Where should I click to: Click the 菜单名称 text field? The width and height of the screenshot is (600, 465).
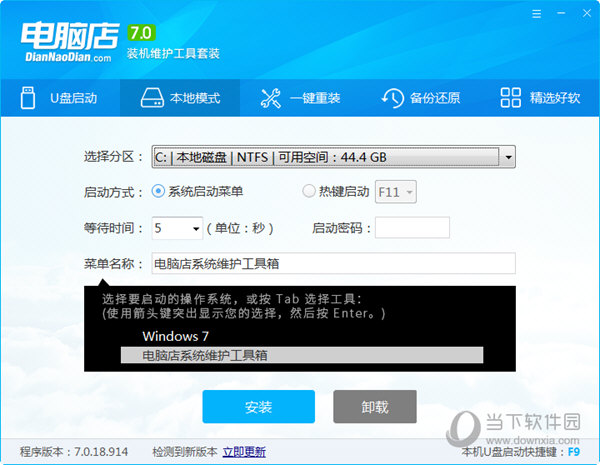333,263
